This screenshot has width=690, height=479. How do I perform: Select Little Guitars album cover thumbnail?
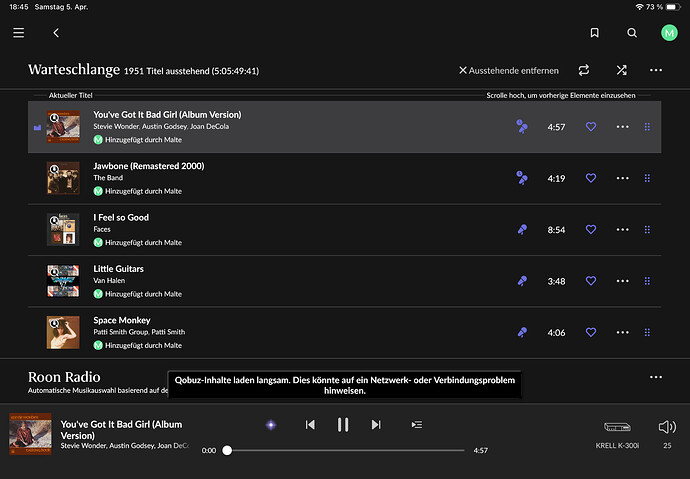pyautogui.click(x=63, y=281)
